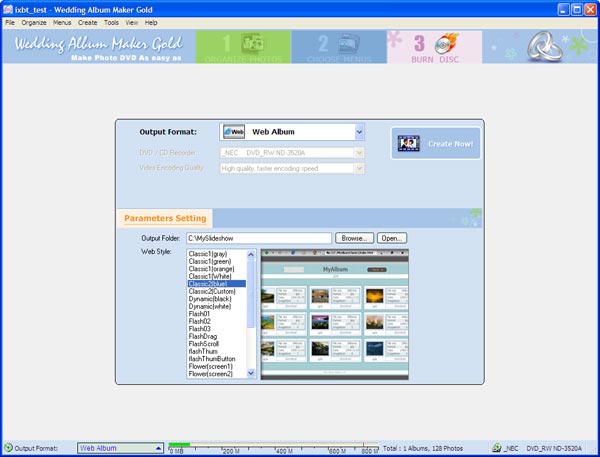Go to step 1 Organize Photos
The width and height of the screenshot is (600, 457).
pos(243,47)
